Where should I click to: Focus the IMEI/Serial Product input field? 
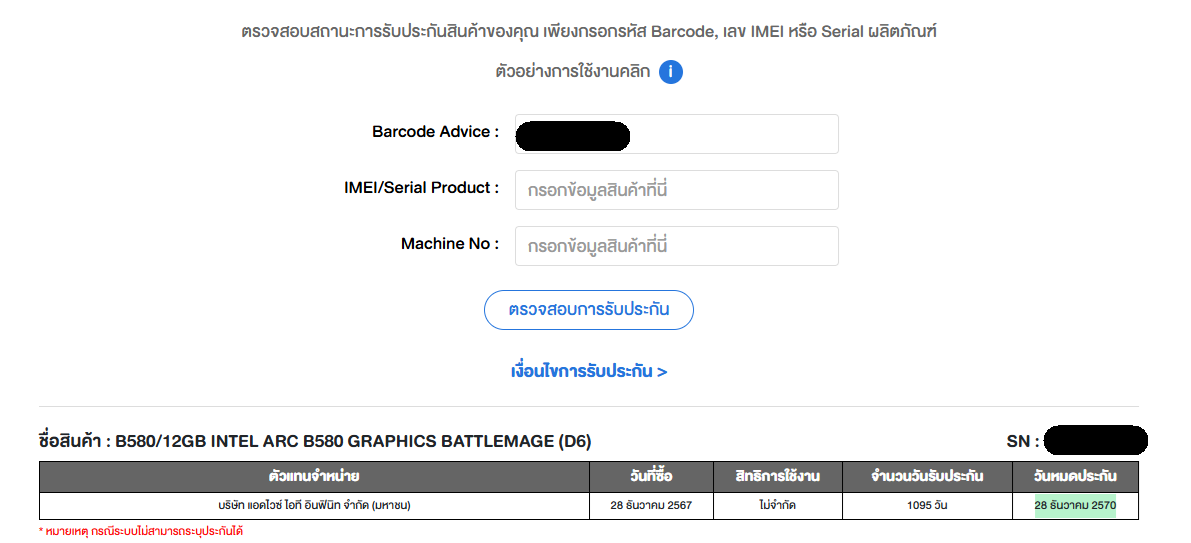pos(676,190)
